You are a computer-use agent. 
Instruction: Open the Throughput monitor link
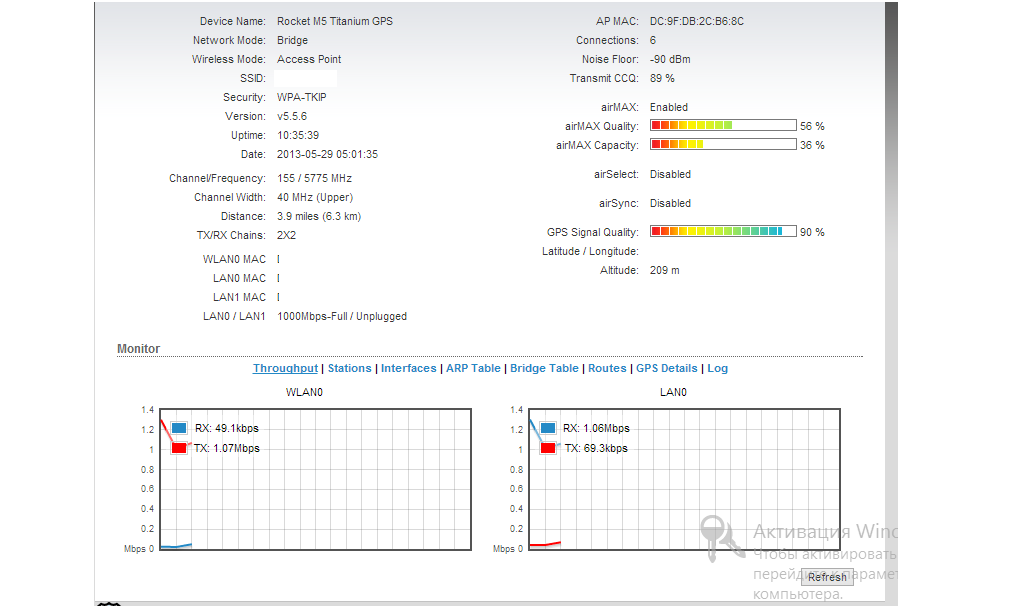(285, 369)
